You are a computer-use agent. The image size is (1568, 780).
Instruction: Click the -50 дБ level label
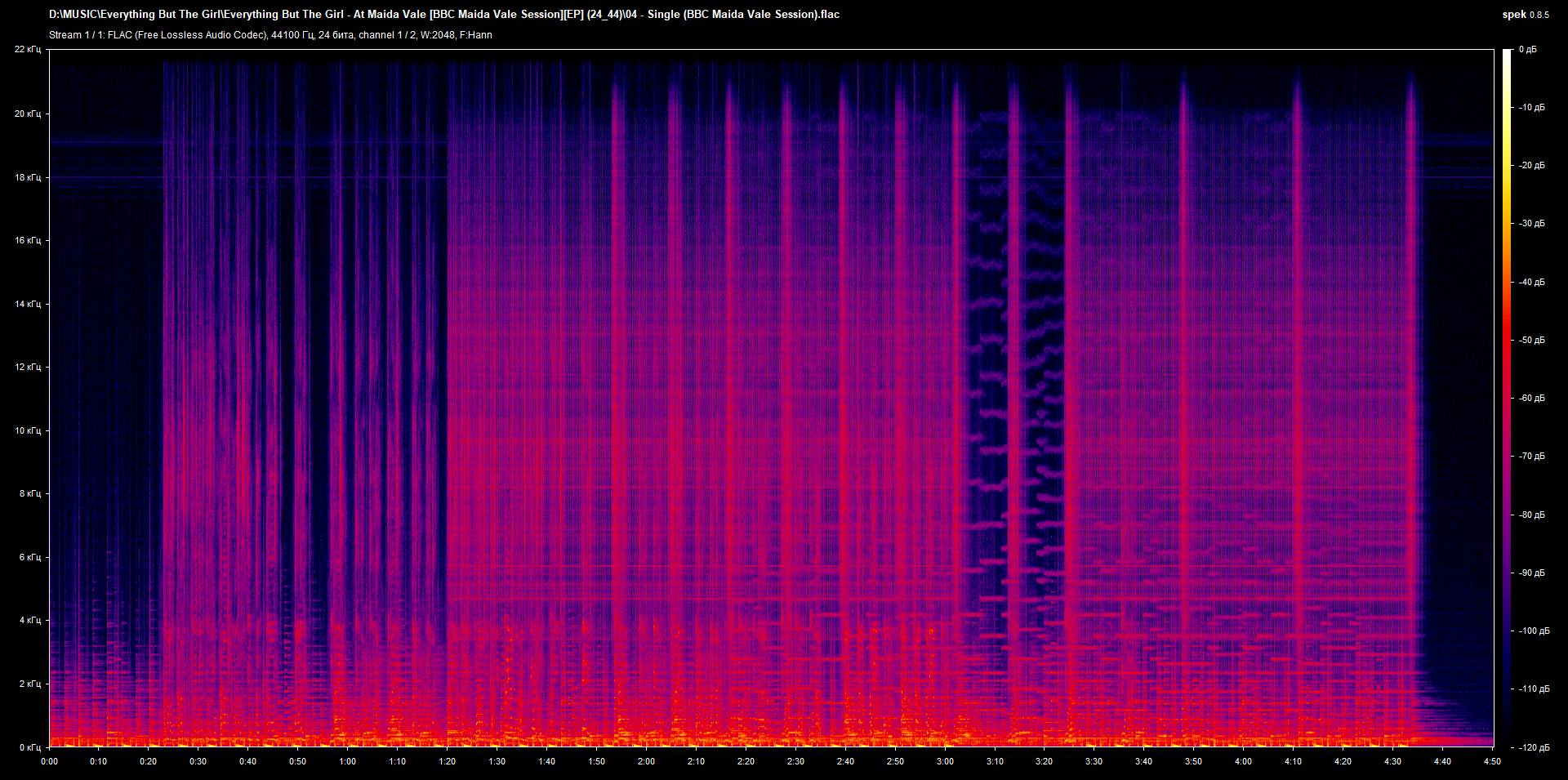point(1532,340)
